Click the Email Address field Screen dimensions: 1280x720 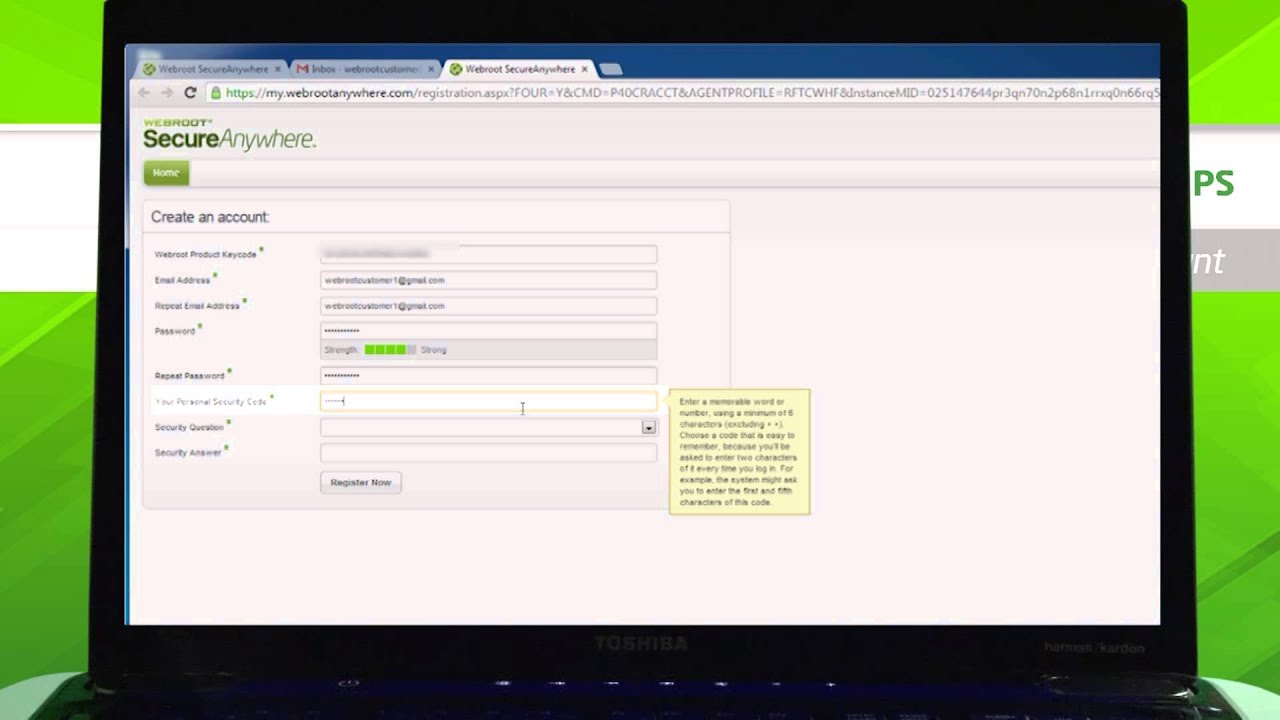(x=488, y=280)
